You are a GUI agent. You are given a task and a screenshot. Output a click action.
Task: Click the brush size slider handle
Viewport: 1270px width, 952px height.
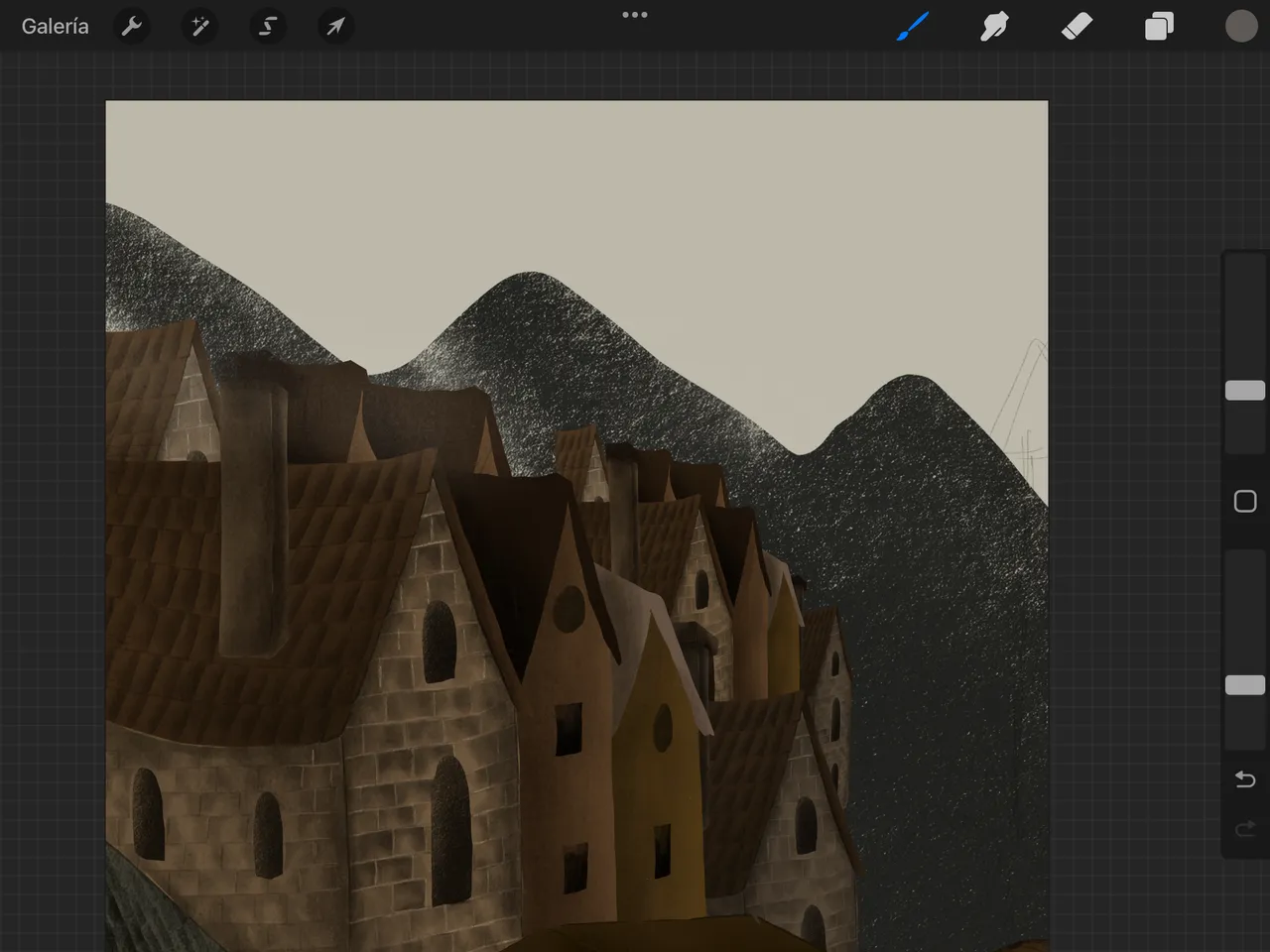pyautogui.click(x=1245, y=390)
